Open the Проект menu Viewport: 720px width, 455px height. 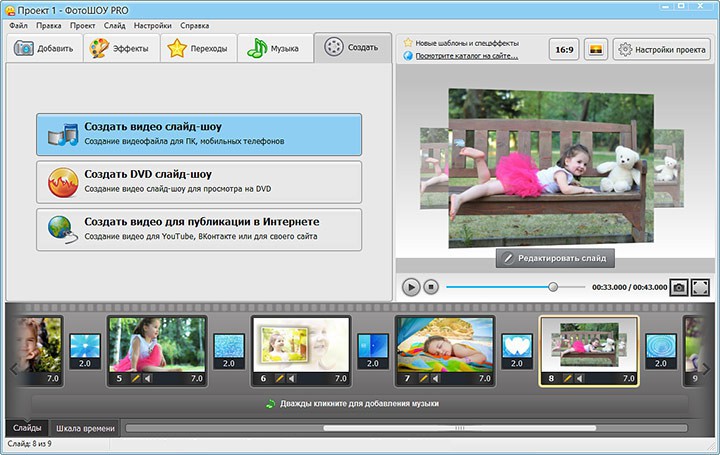tap(83, 26)
